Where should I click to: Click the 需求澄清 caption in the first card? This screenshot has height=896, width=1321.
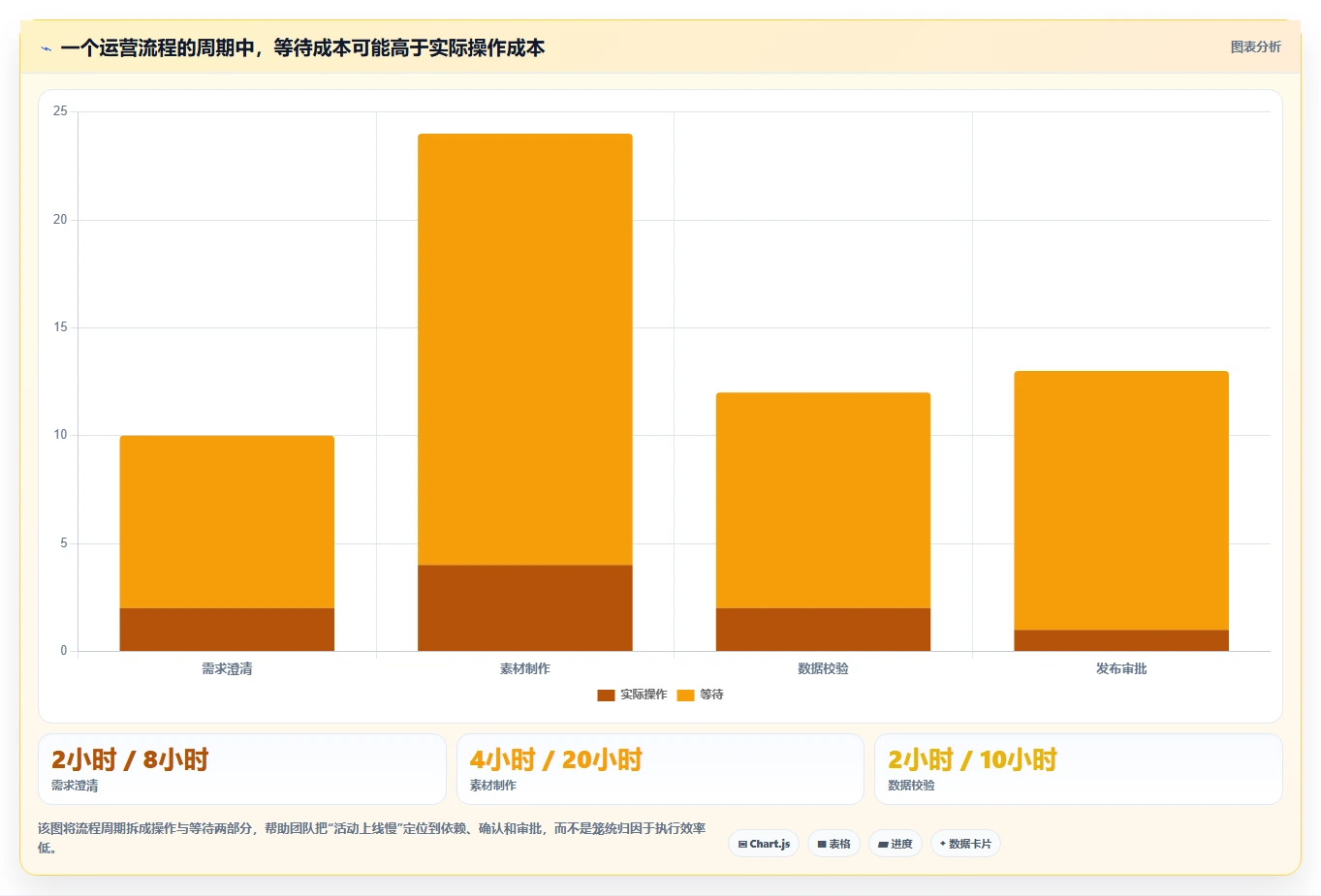[x=75, y=786]
